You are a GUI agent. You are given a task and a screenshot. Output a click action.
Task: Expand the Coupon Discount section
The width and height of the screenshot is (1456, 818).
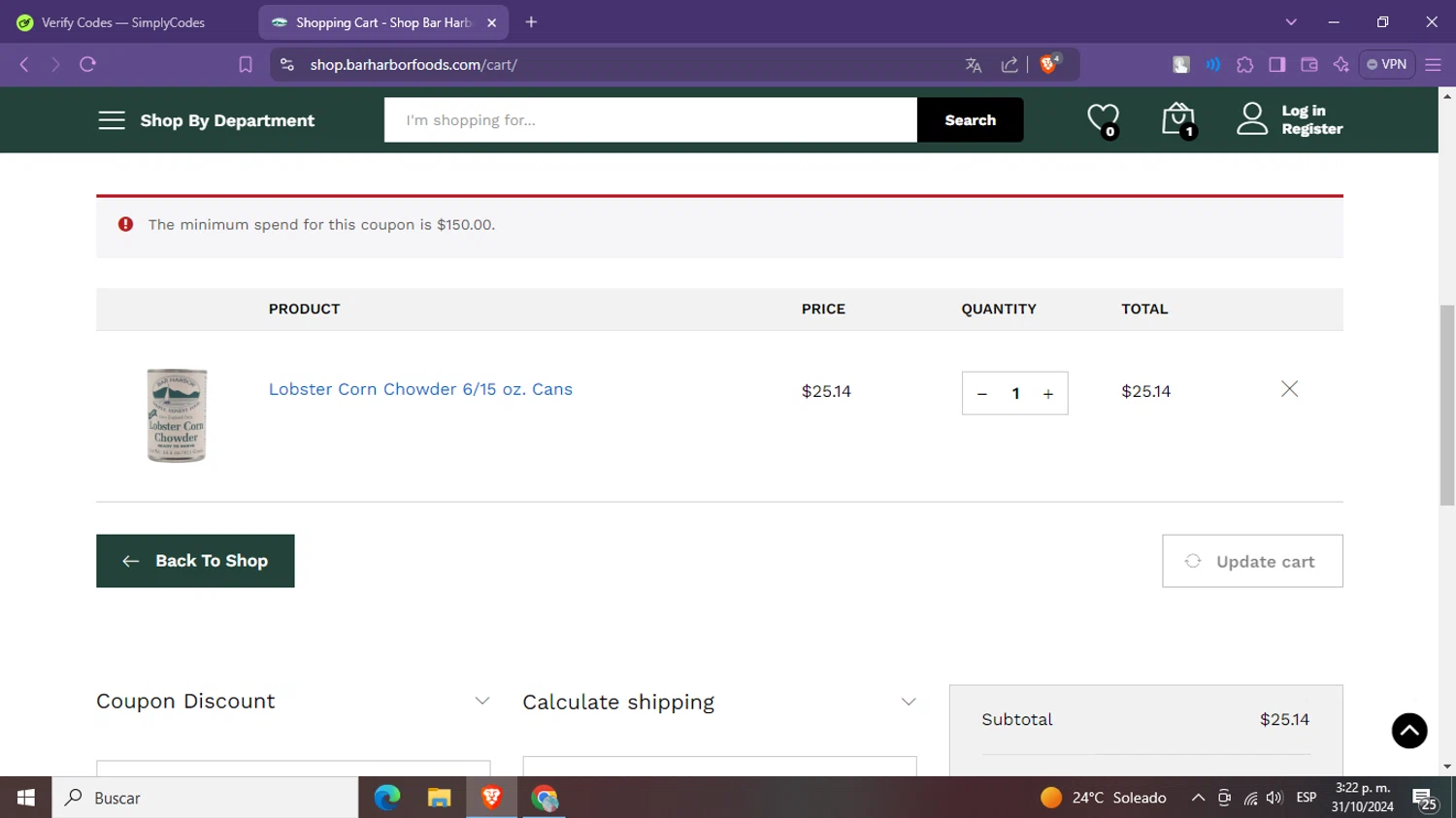[x=293, y=702]
